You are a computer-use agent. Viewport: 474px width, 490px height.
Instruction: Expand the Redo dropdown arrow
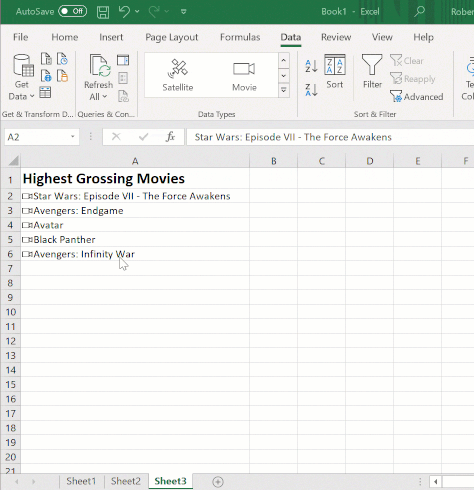coord(167,12)
